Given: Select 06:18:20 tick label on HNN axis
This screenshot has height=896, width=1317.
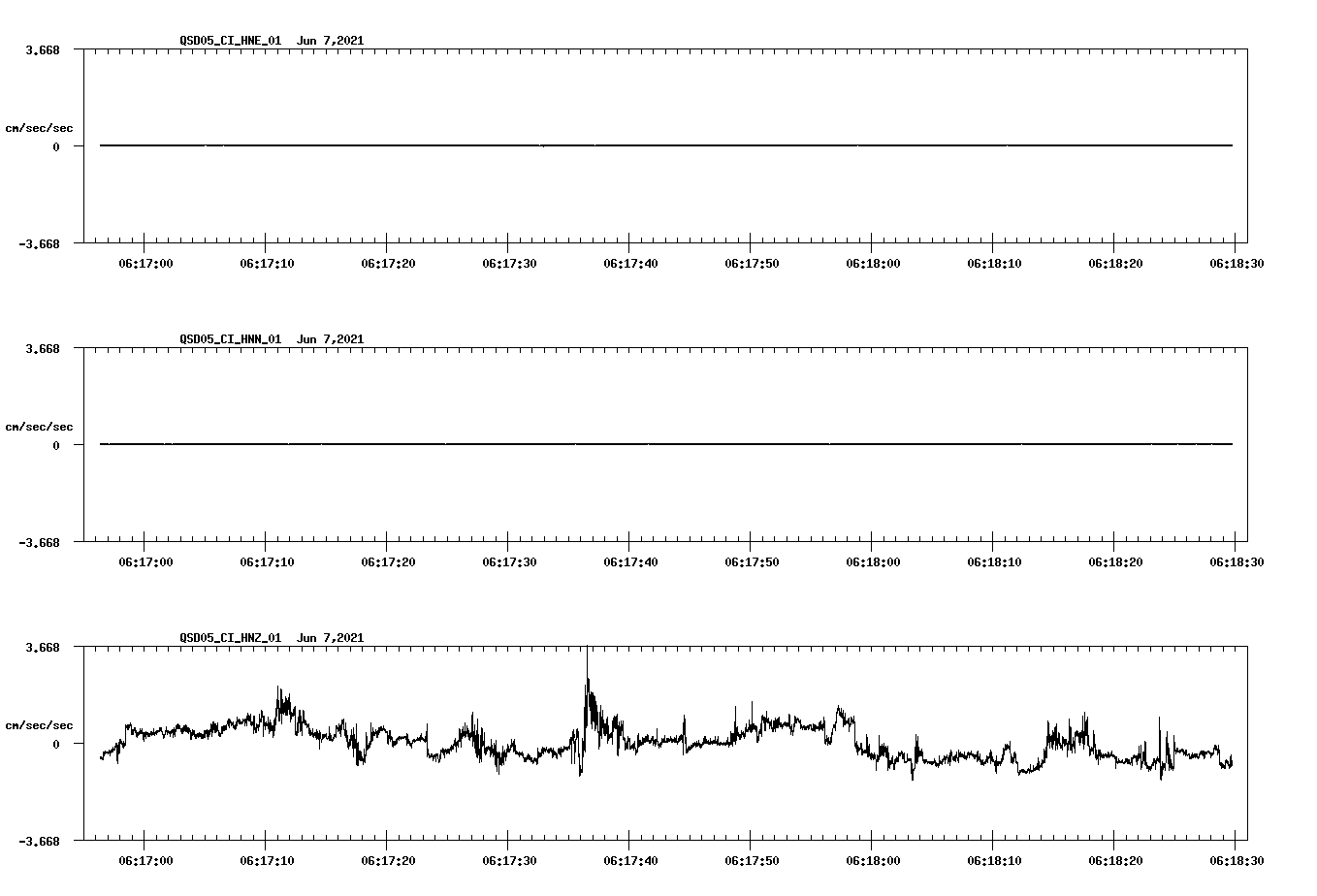Looking at the screenshot, I should click(1115, 561).
